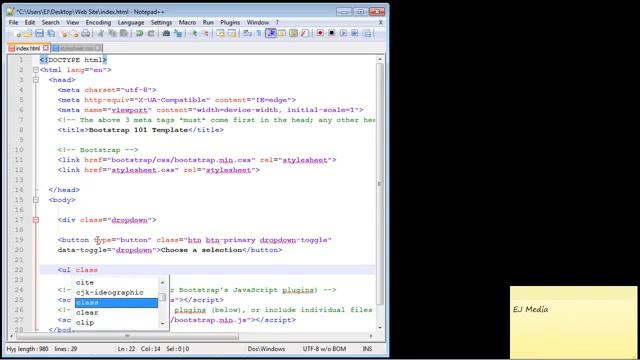The image size is (640, 360).
Task: Click the Open file toolbar icon
Action: tap(28, 33)
